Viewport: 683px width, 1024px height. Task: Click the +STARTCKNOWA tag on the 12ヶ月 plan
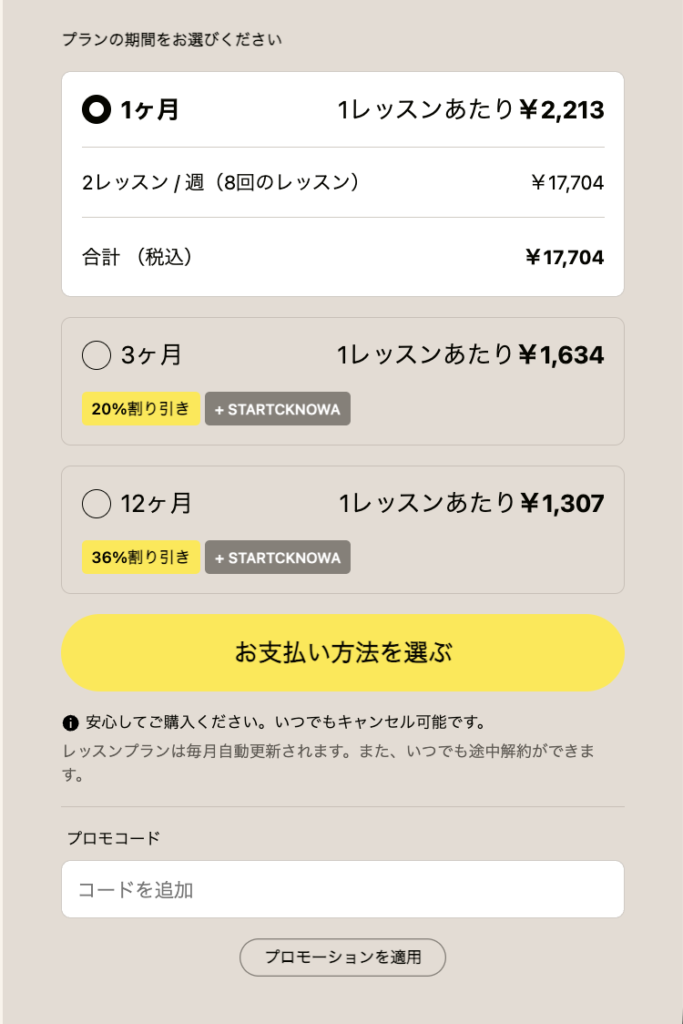[278, 557]
